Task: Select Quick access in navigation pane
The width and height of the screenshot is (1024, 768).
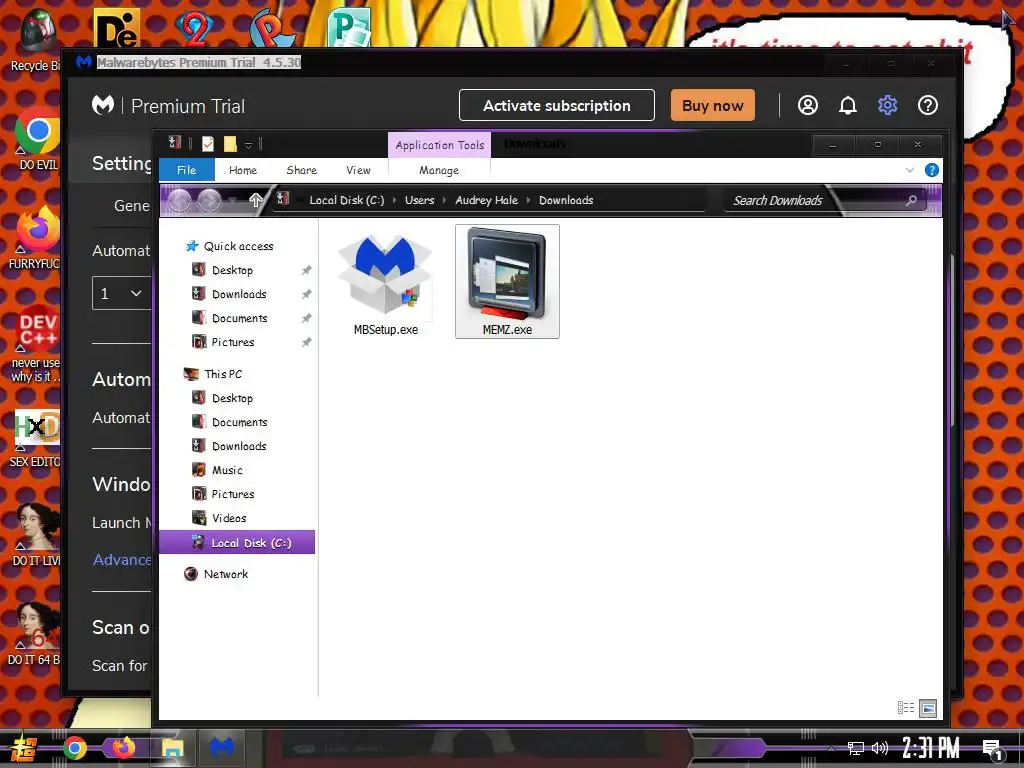Action: 238,246
